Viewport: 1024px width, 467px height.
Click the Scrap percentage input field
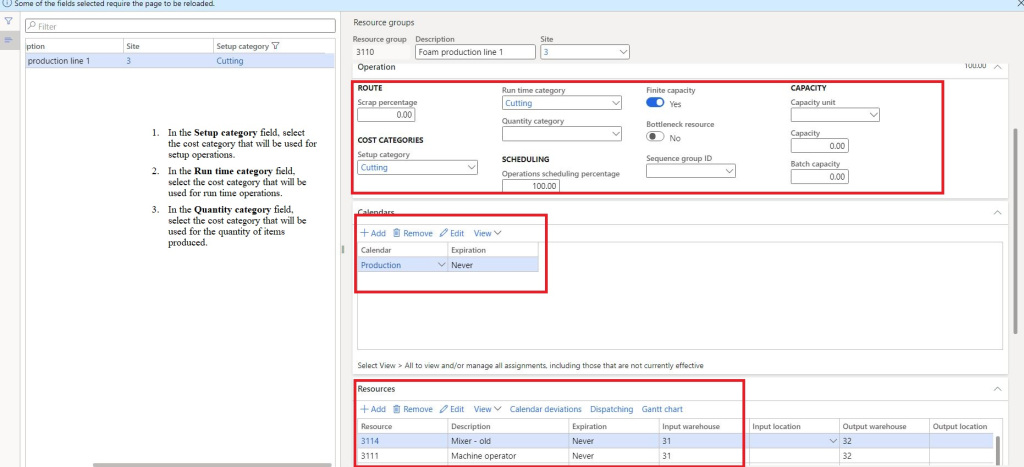click(x=385, y=115)
